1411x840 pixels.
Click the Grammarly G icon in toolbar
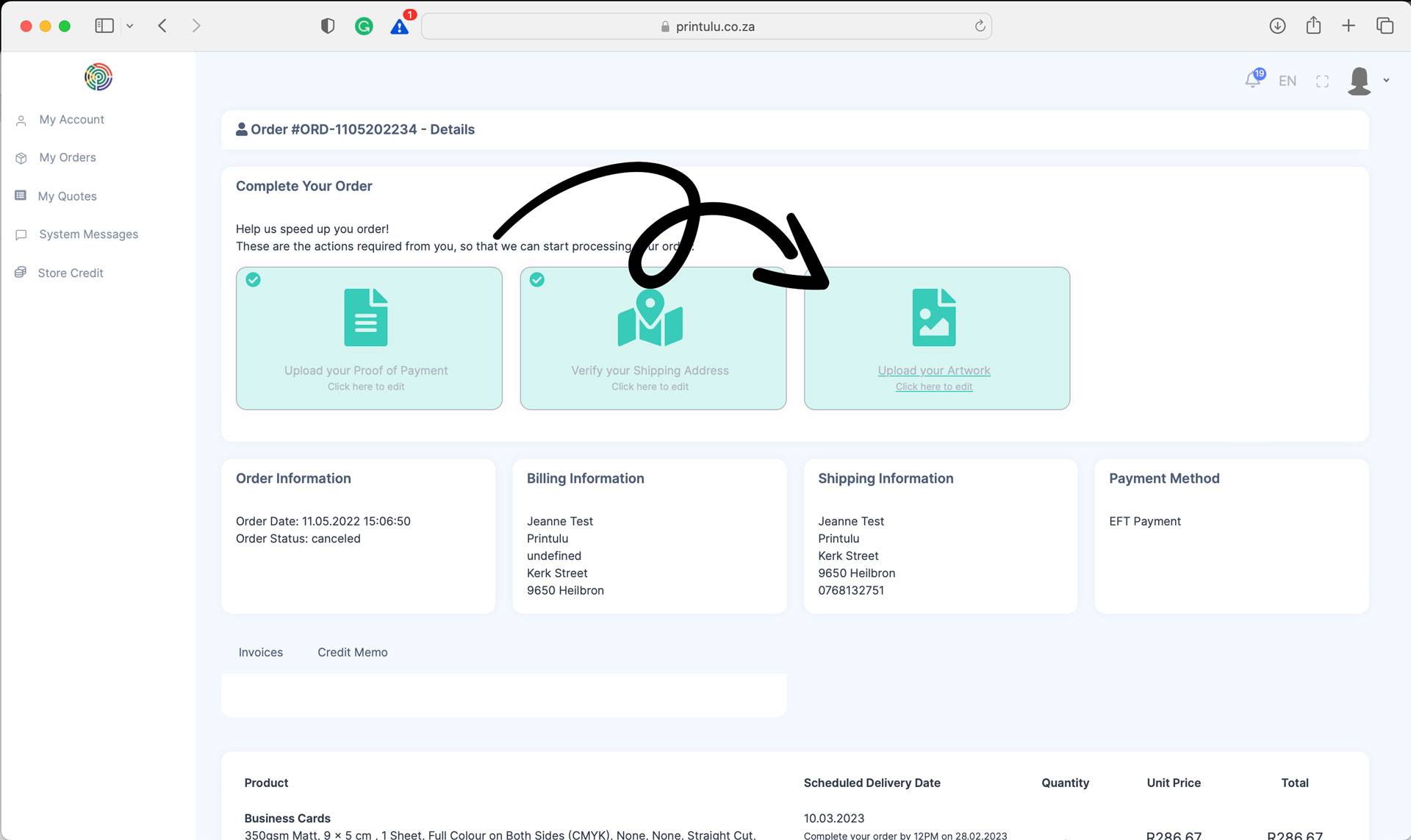tap(363, 25)
